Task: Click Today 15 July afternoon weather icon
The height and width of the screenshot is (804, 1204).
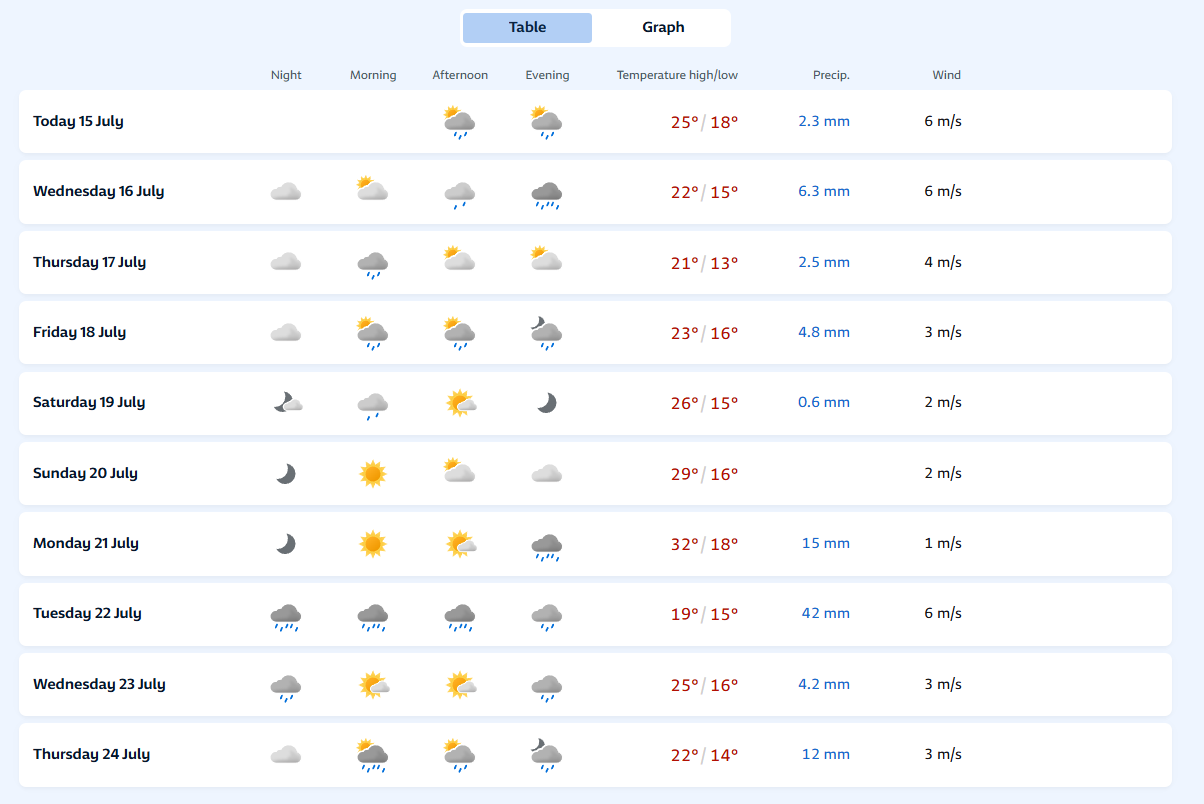Action: (x=459, y=122)
